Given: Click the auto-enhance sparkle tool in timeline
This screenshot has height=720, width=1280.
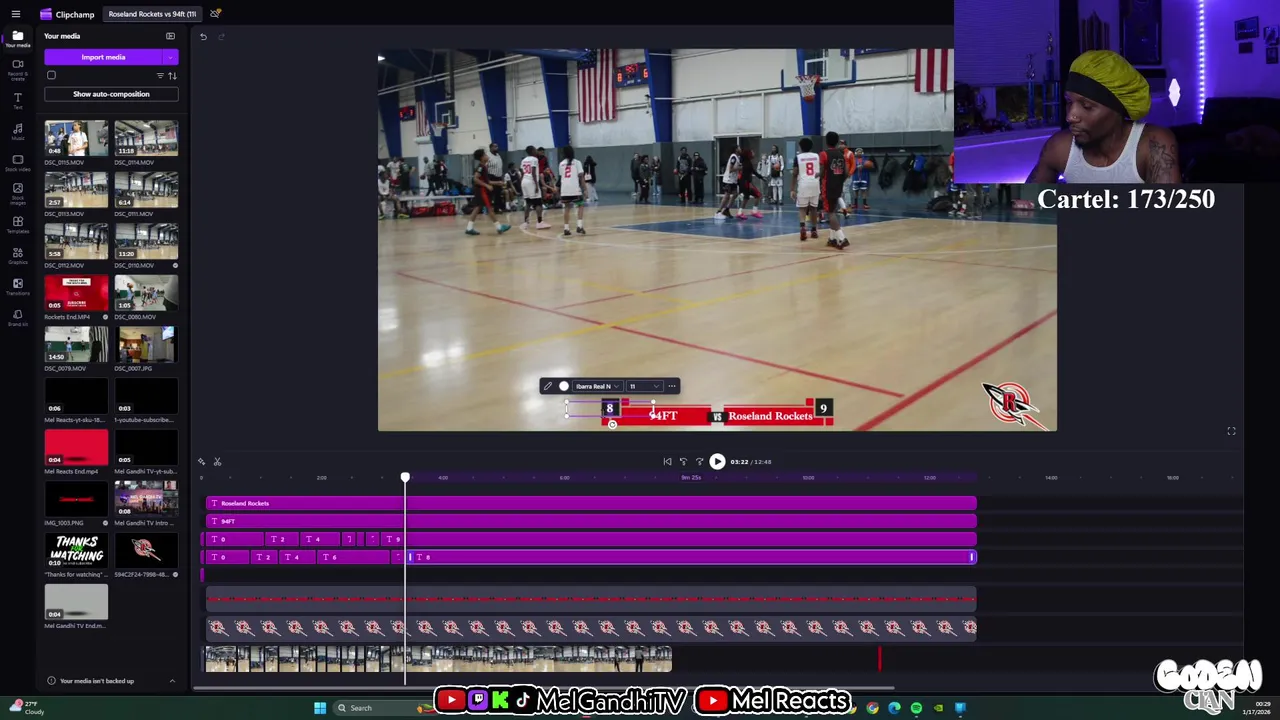Looking at the screenshot, I should click(x=202, y=461).
